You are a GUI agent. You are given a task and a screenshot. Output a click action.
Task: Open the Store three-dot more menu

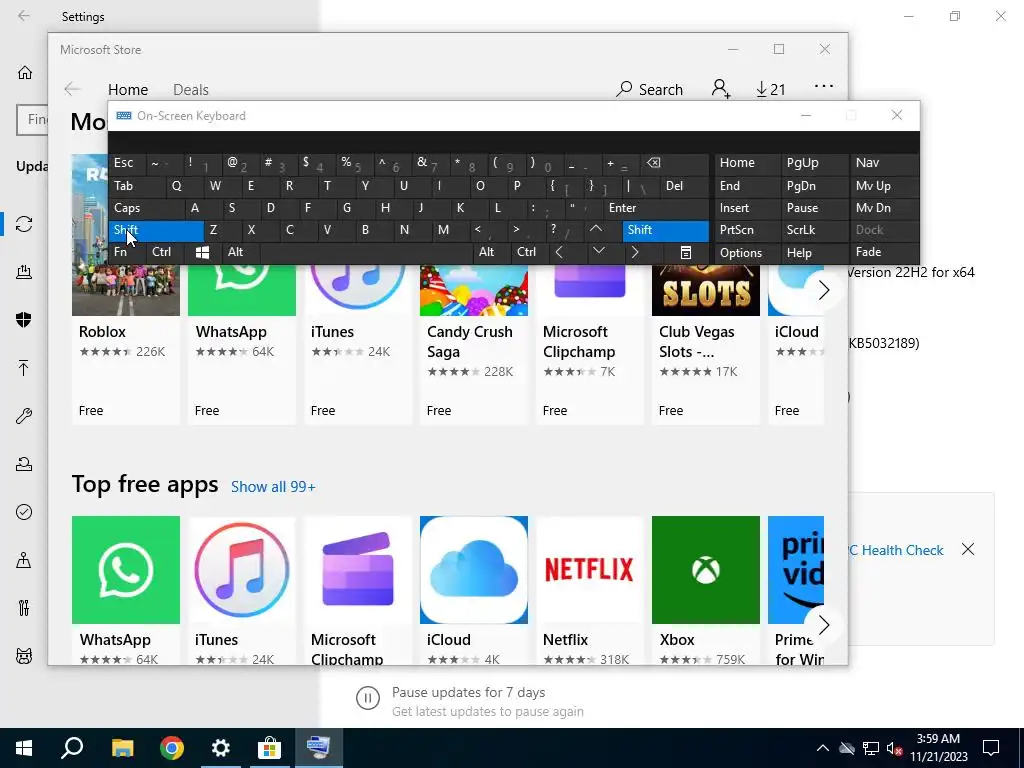pos(824,86)
